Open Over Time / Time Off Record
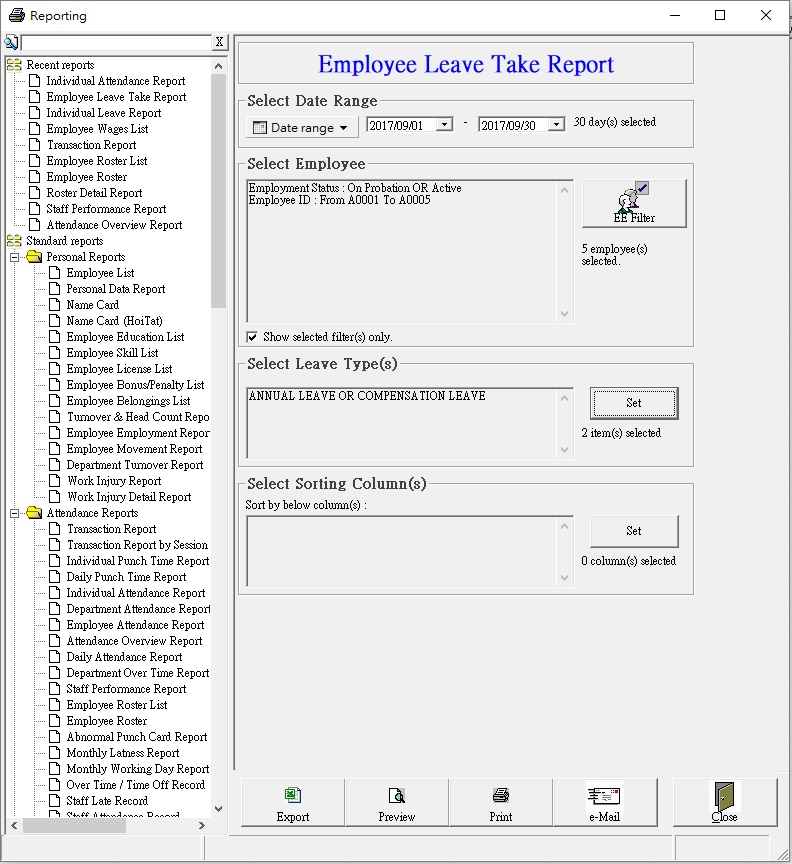 (136, 785)
